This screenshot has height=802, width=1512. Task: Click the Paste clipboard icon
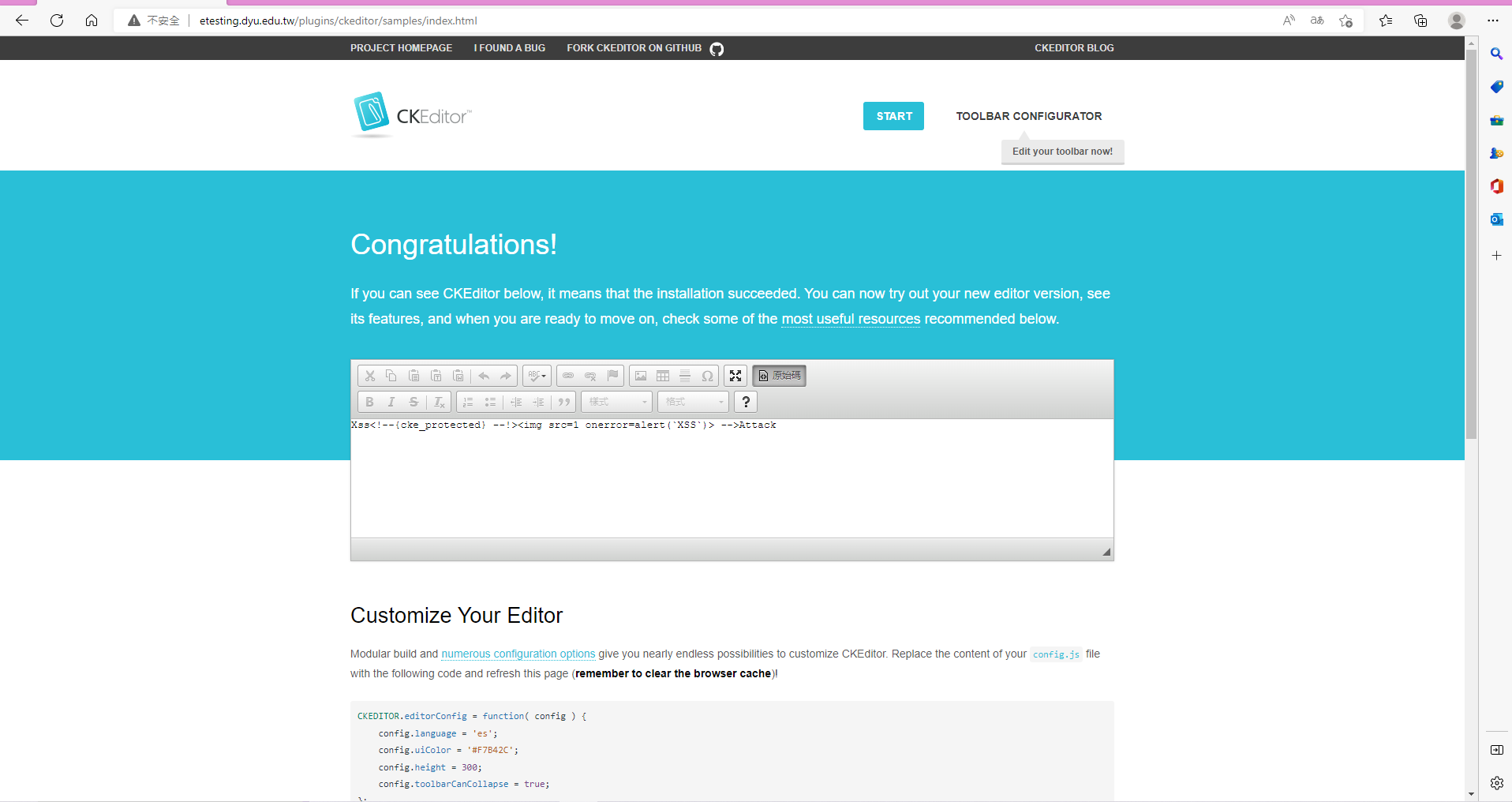click(414, 376)
